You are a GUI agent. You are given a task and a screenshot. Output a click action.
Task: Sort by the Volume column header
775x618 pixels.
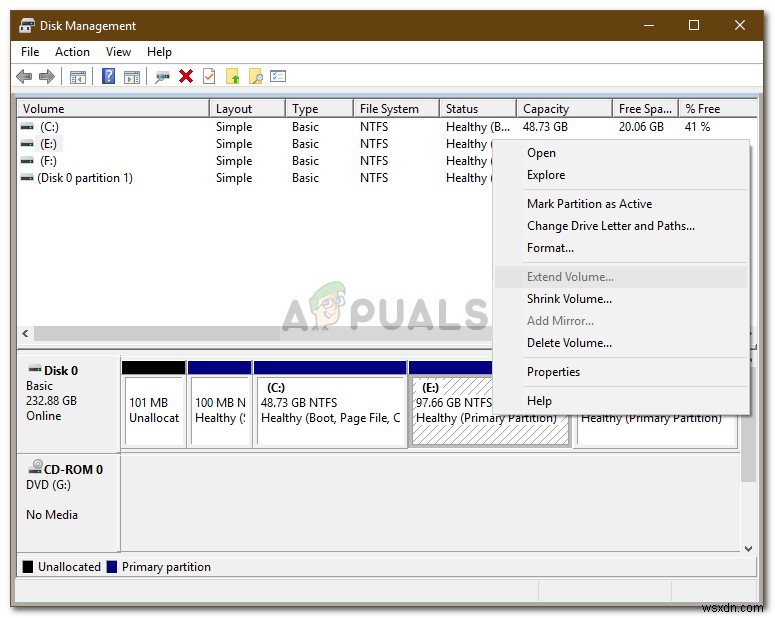(x=113, y=109)
